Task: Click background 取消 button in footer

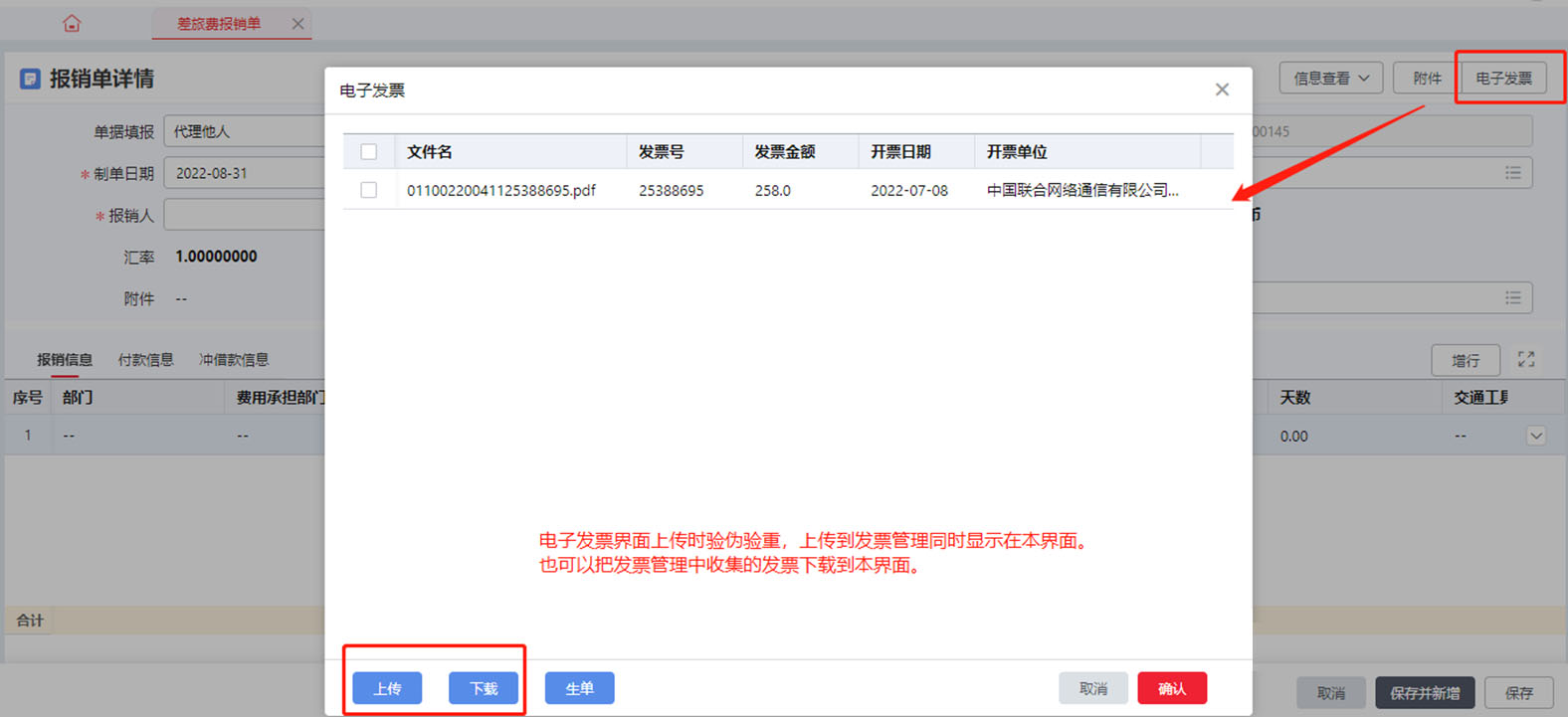Action: (1331, 693)
